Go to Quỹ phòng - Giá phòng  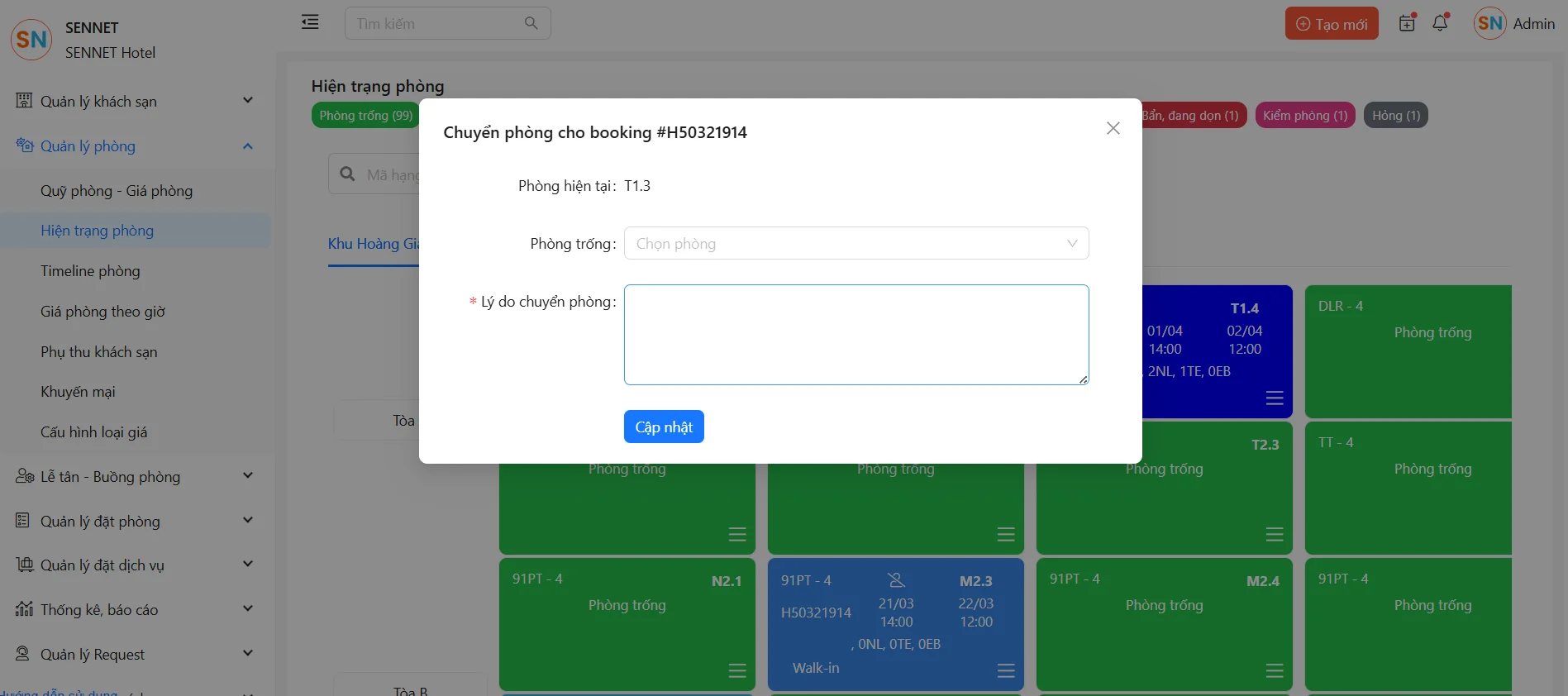(117, 191)
